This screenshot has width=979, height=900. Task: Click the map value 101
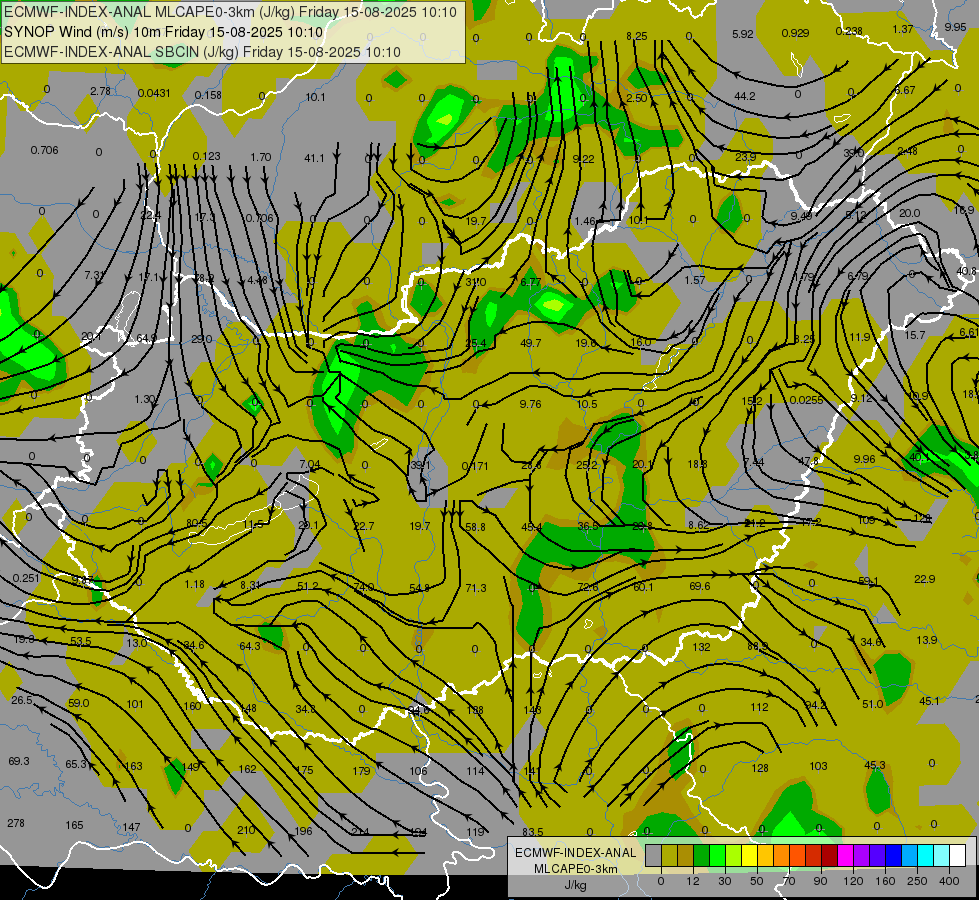[135, 704]
